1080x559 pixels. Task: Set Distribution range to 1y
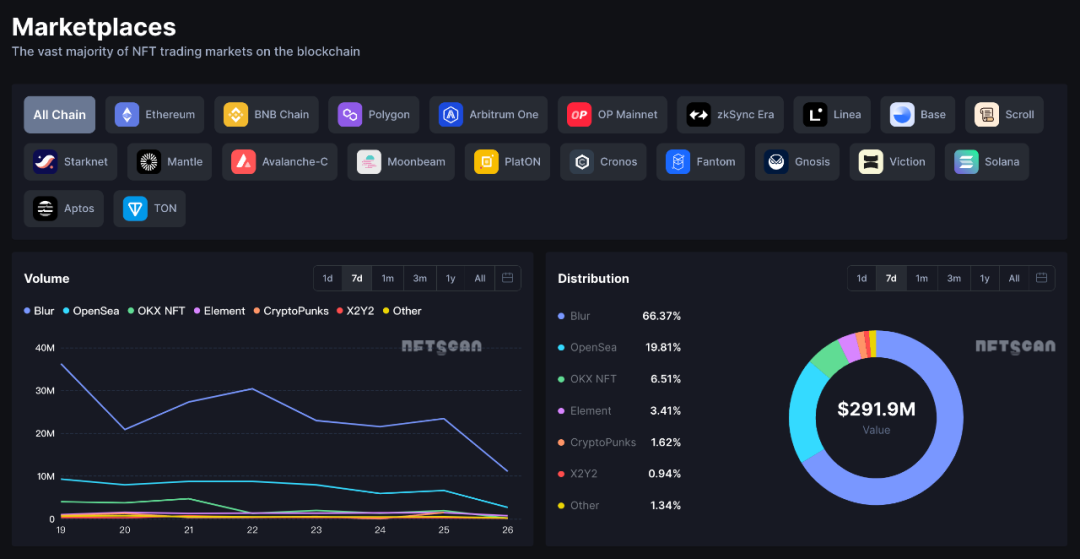[x=985, y=278]
